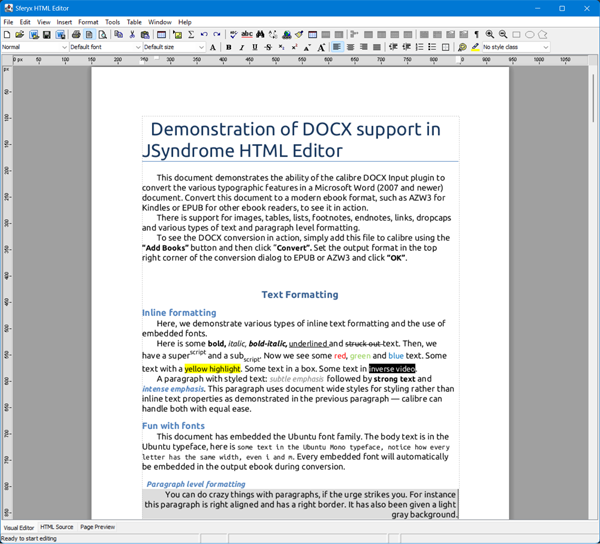Open the Format menu
This screenshot has height=544, width=600.
pos(88,21)
